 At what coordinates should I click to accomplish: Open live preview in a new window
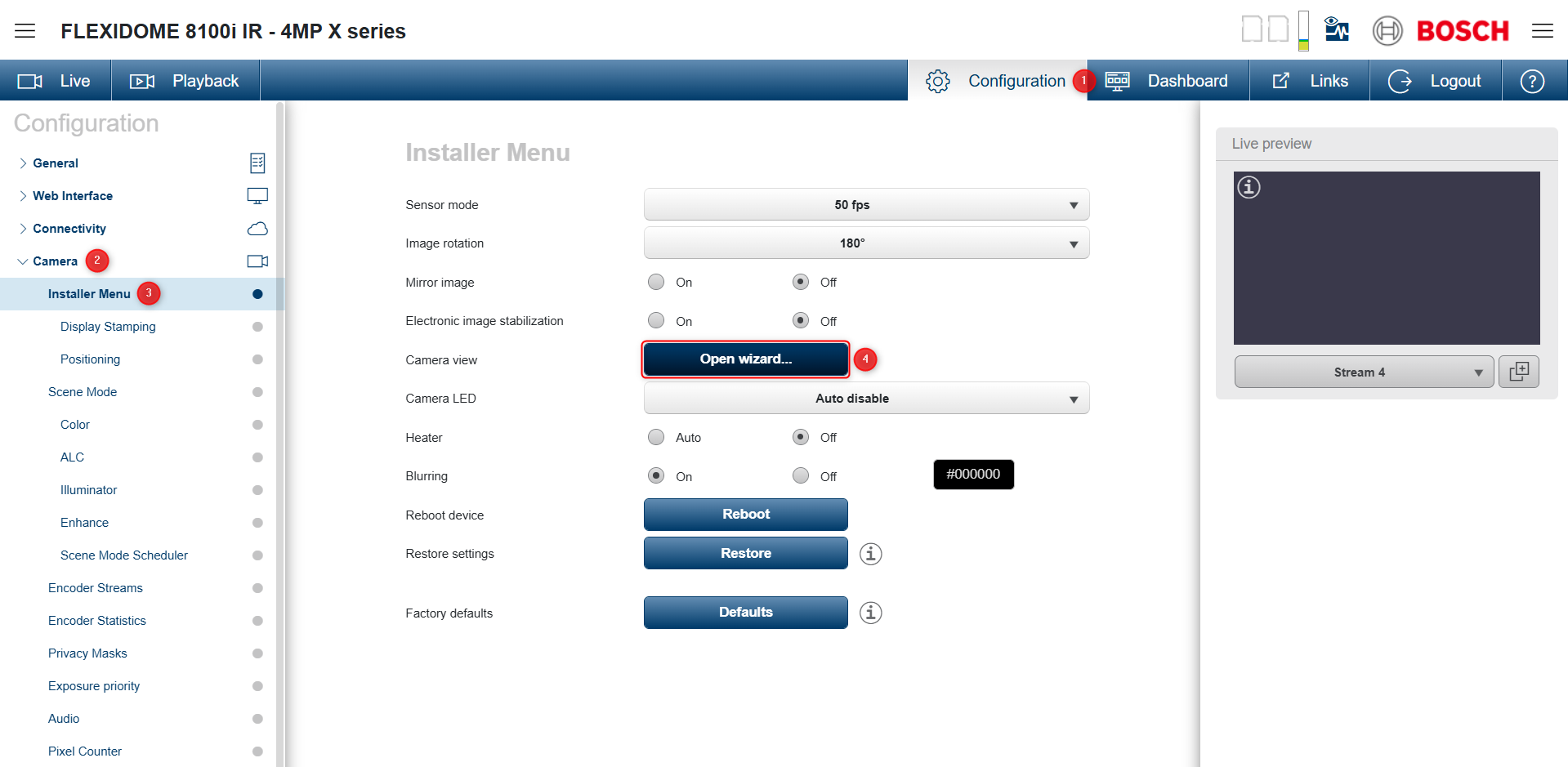1519,372
